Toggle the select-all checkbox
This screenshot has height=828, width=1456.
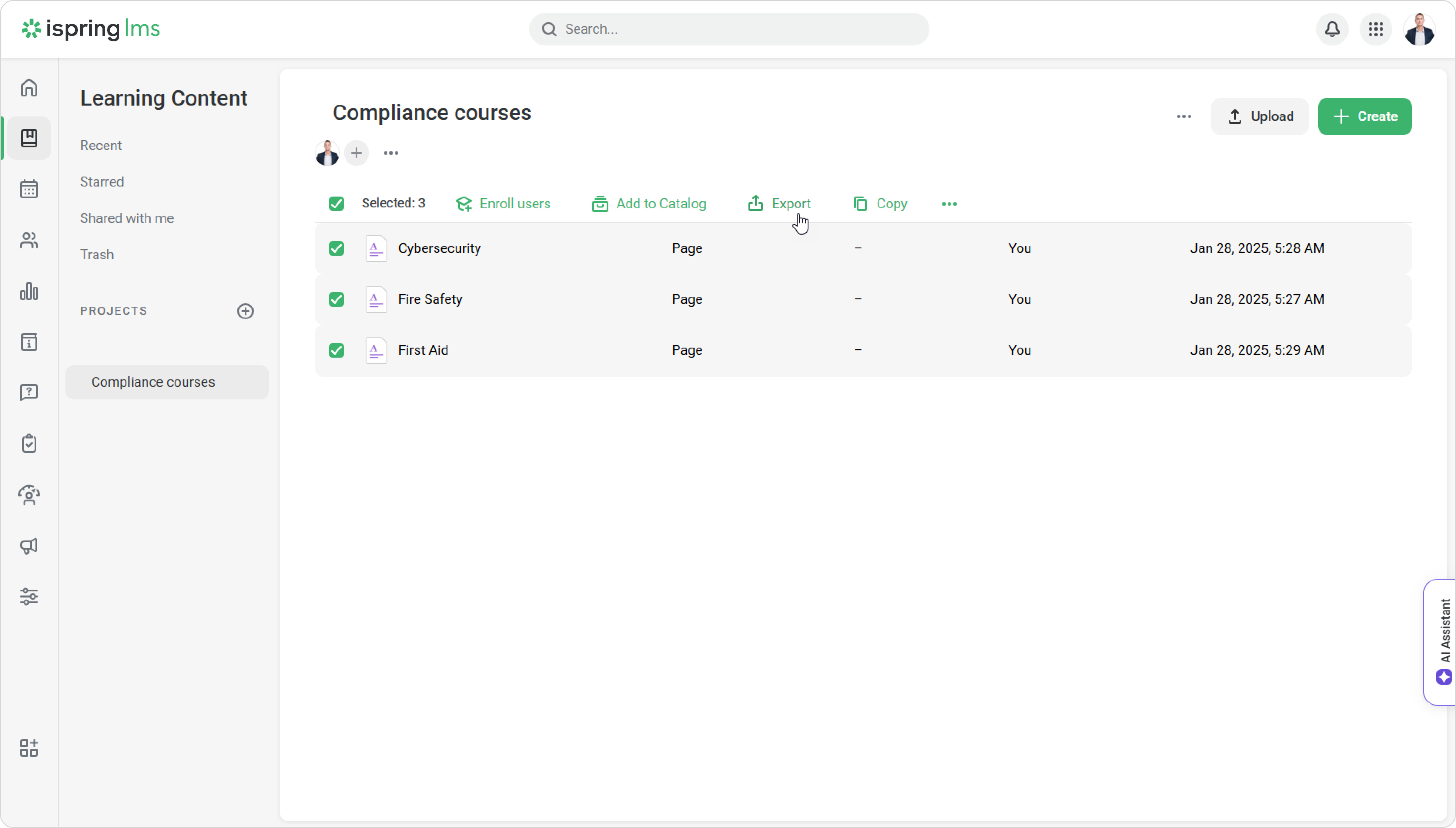[336, 204]
